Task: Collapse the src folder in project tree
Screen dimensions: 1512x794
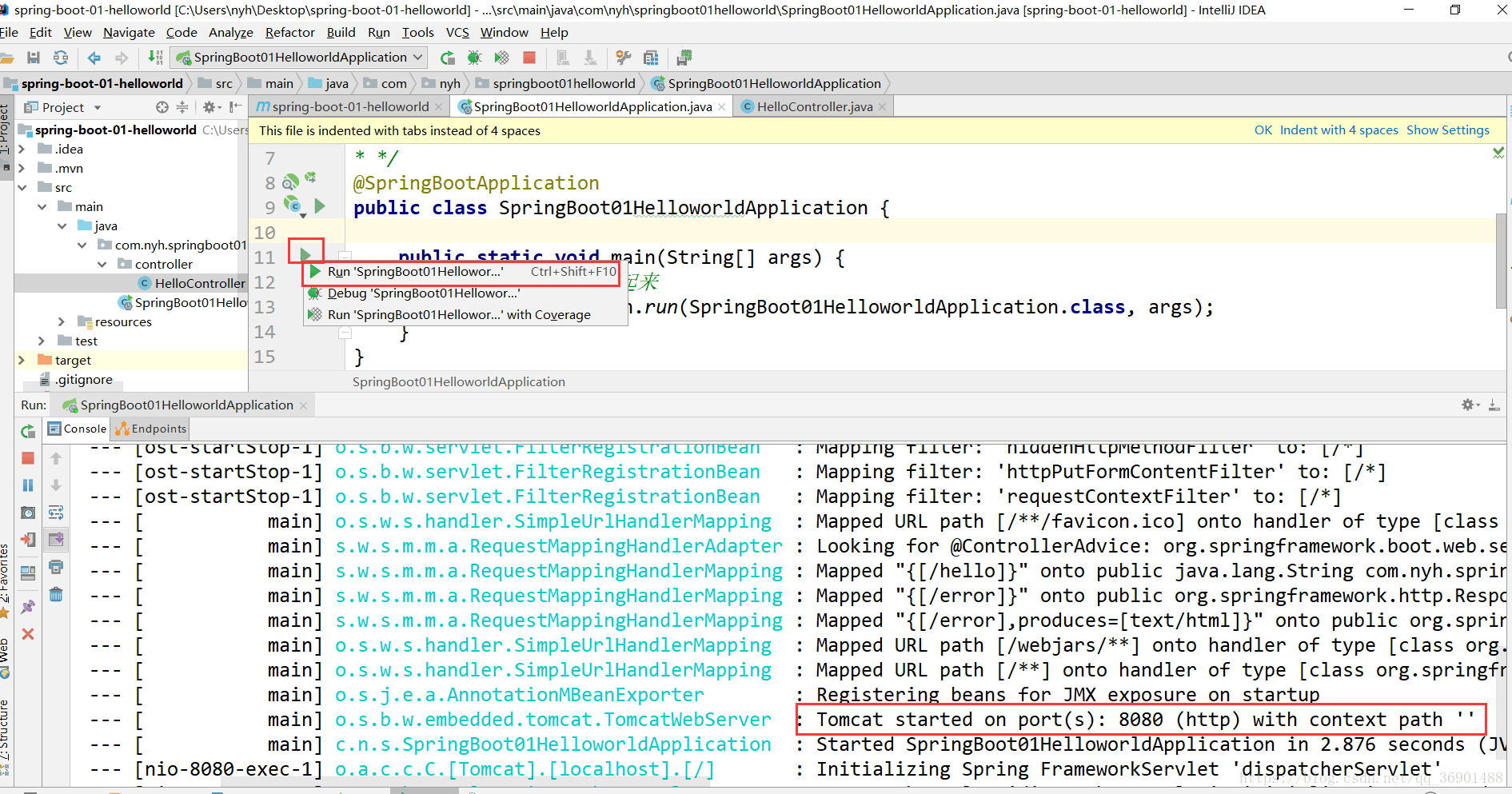Action: (x=22, y=187)
